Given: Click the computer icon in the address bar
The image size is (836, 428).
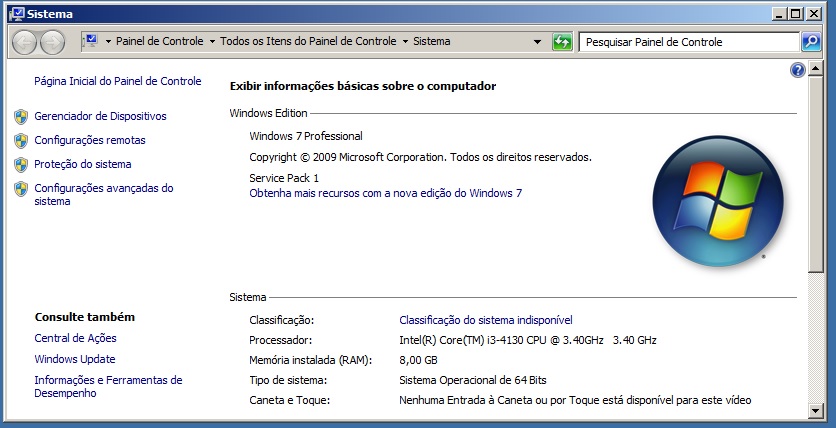Looking at the screenshot, I should (x=89, y=41).
